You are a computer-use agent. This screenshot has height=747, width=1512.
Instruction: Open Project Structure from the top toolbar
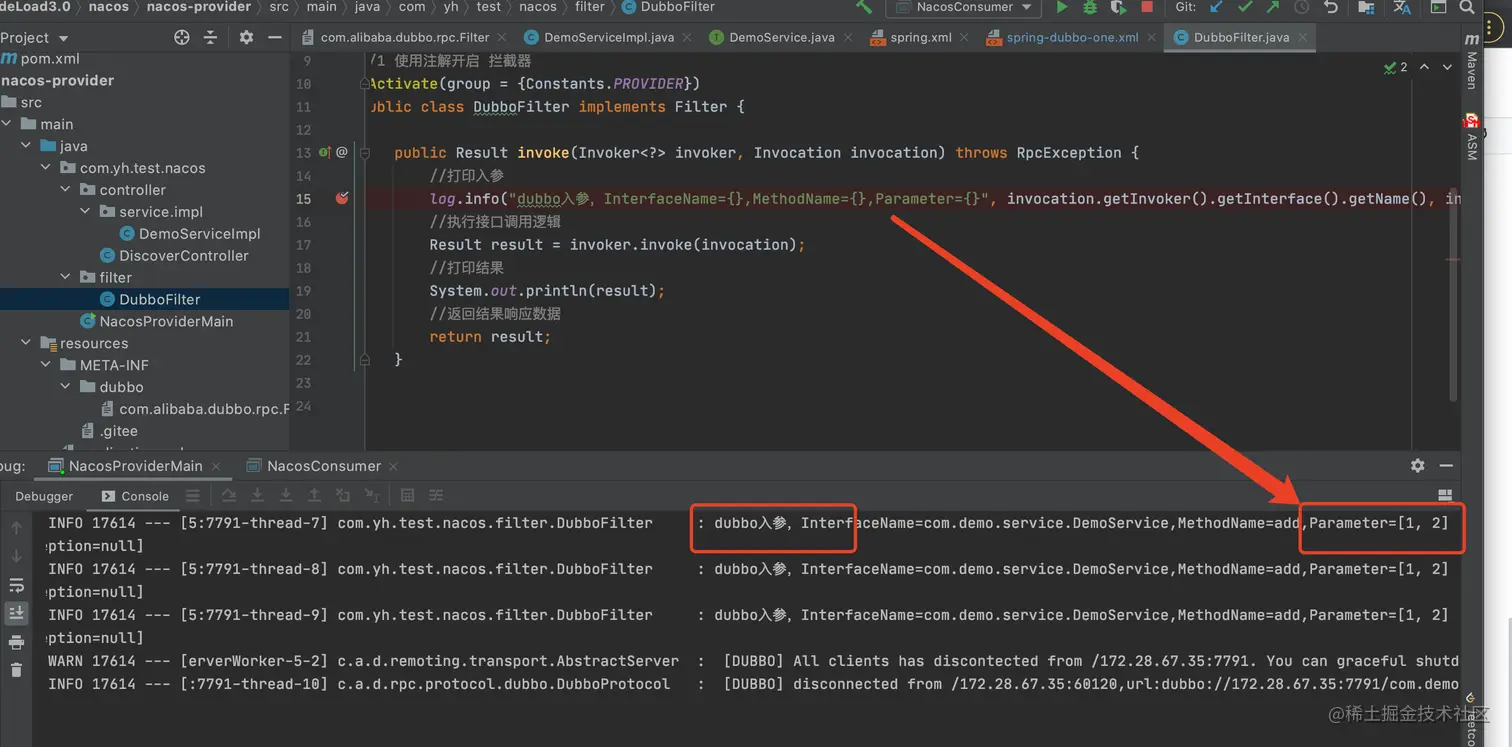coord(1366,7)
